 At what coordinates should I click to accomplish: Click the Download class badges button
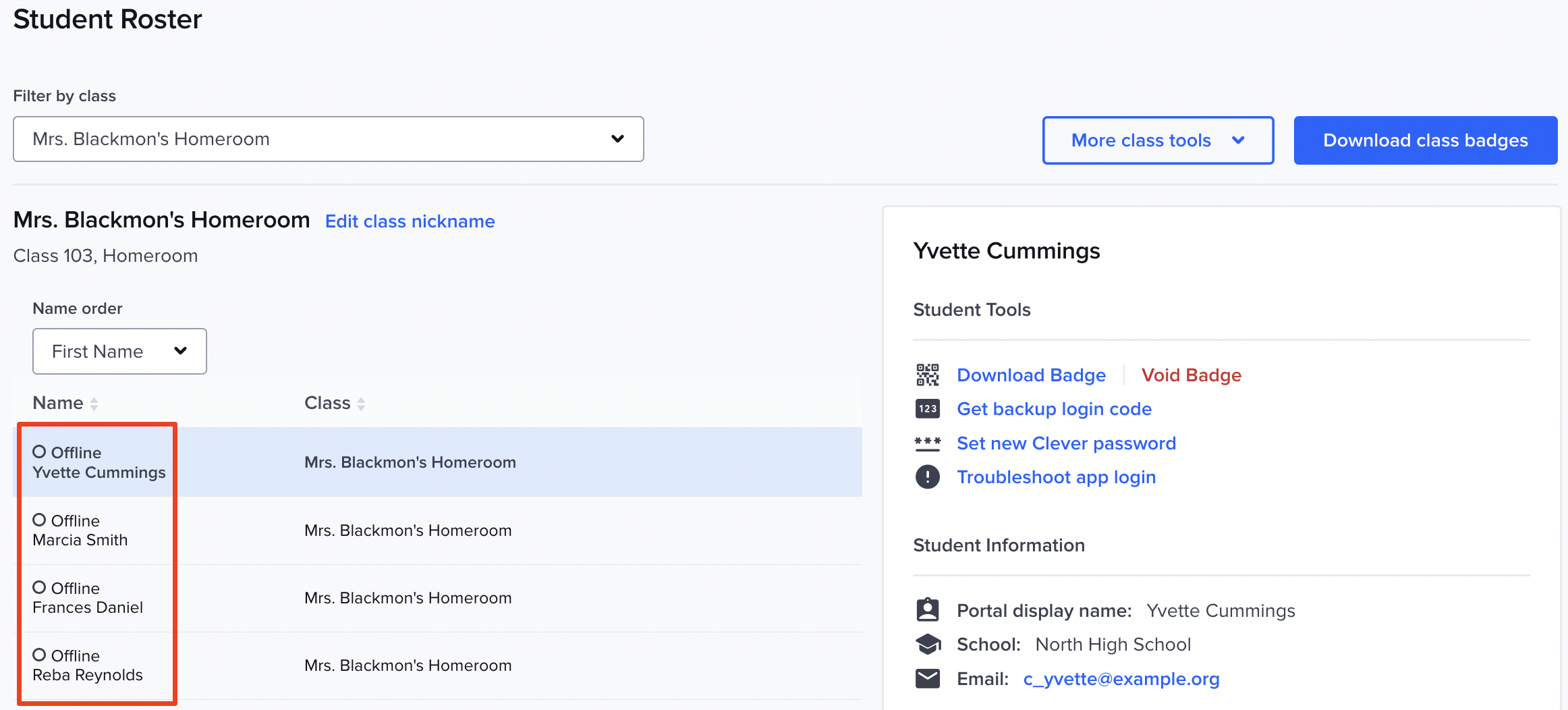(1425, 140)
